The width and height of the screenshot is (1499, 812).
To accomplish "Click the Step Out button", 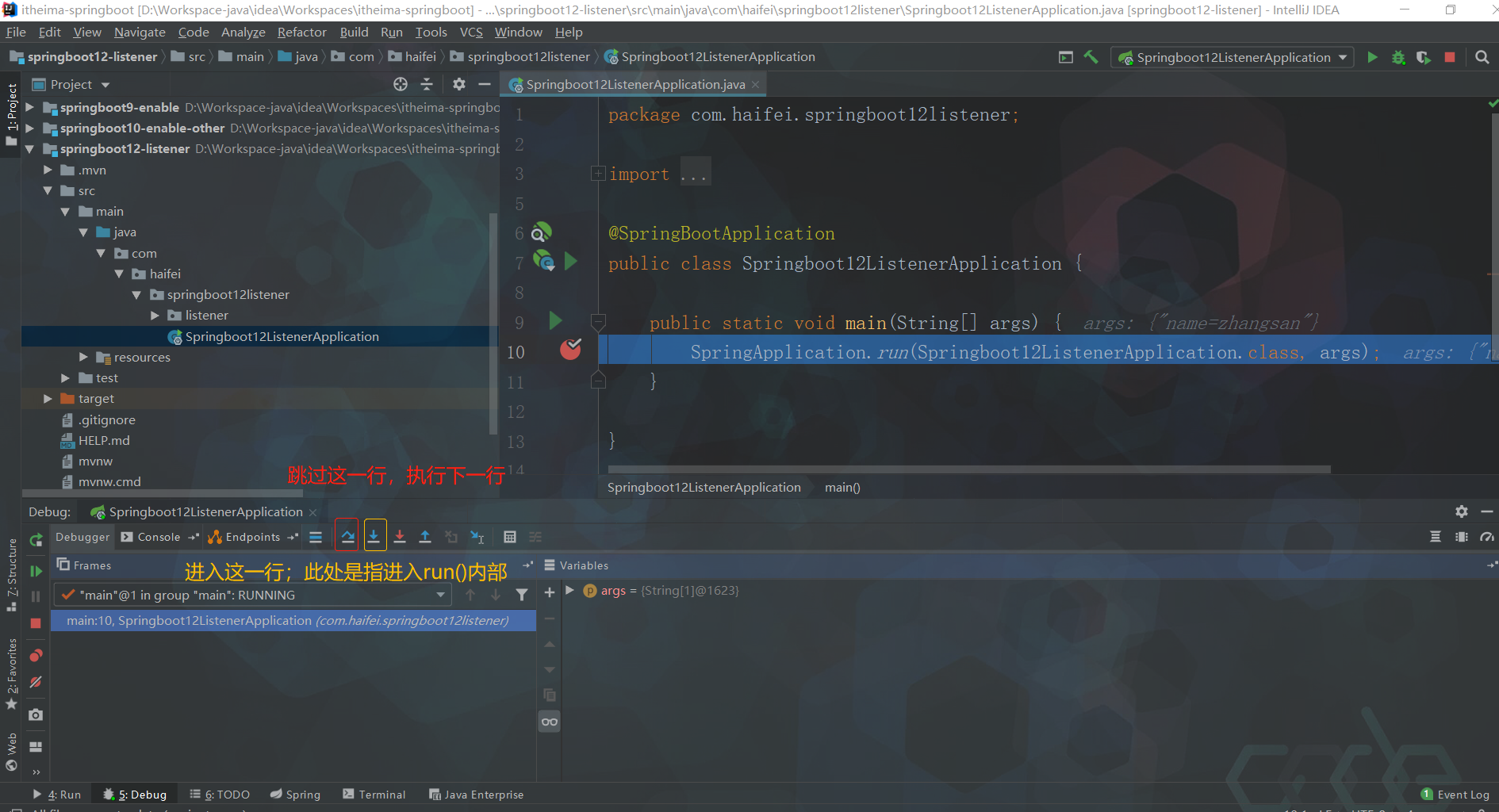I will pyautogui.click(x=425, y=537).
